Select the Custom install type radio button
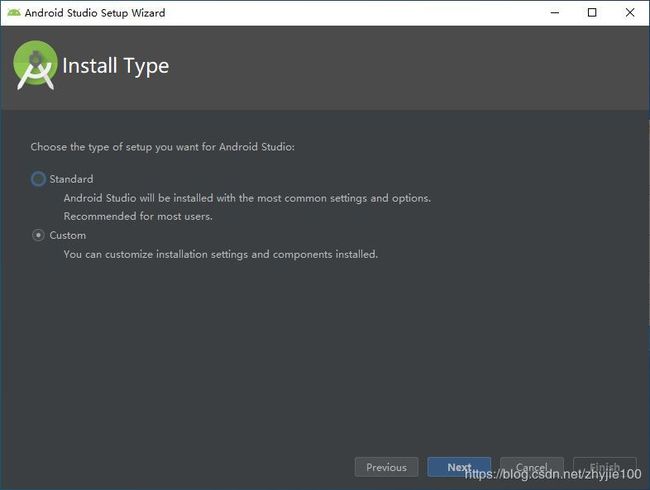 point(38,235)
